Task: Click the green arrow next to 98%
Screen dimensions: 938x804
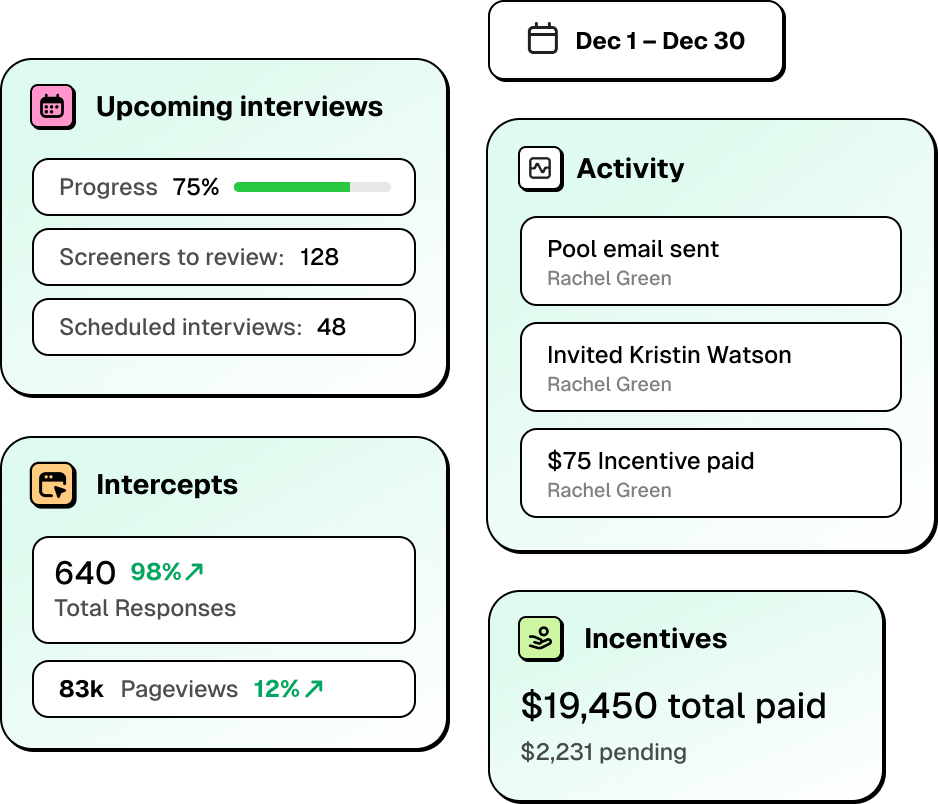Action: (x=195, y=572)
